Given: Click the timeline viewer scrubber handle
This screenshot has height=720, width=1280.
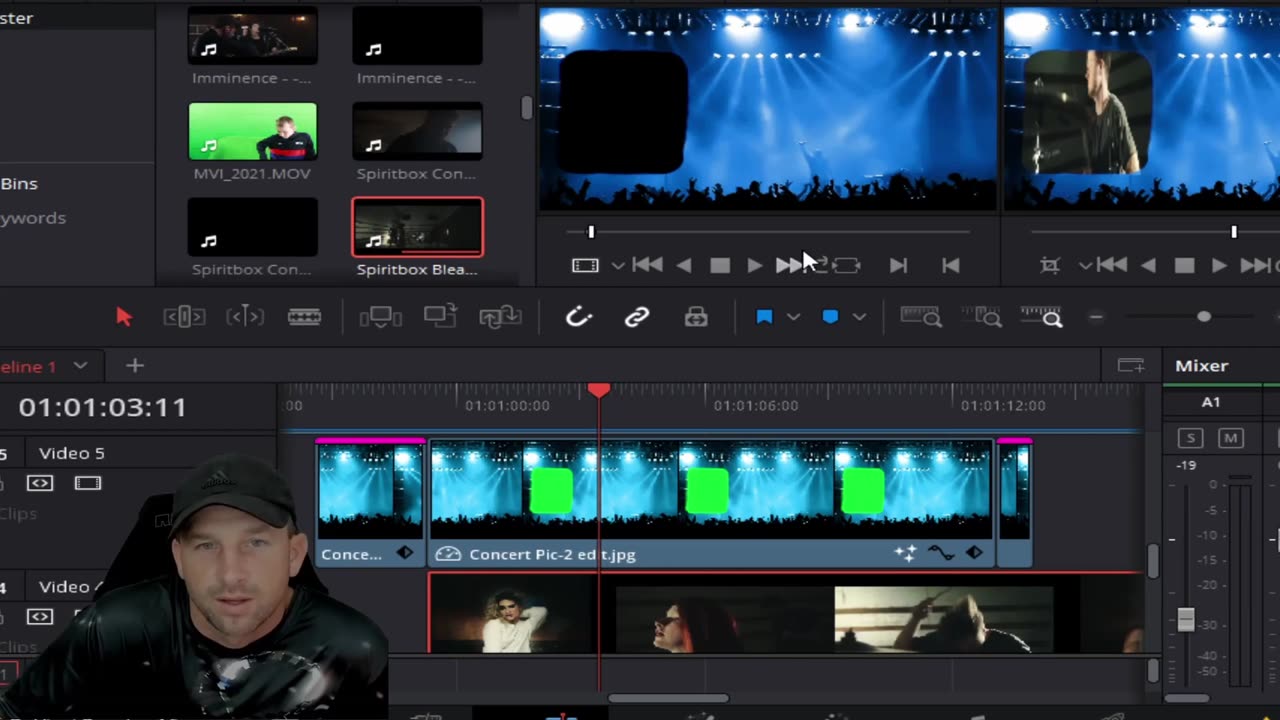Looking at the screenshot, I should coord(1234,232).
